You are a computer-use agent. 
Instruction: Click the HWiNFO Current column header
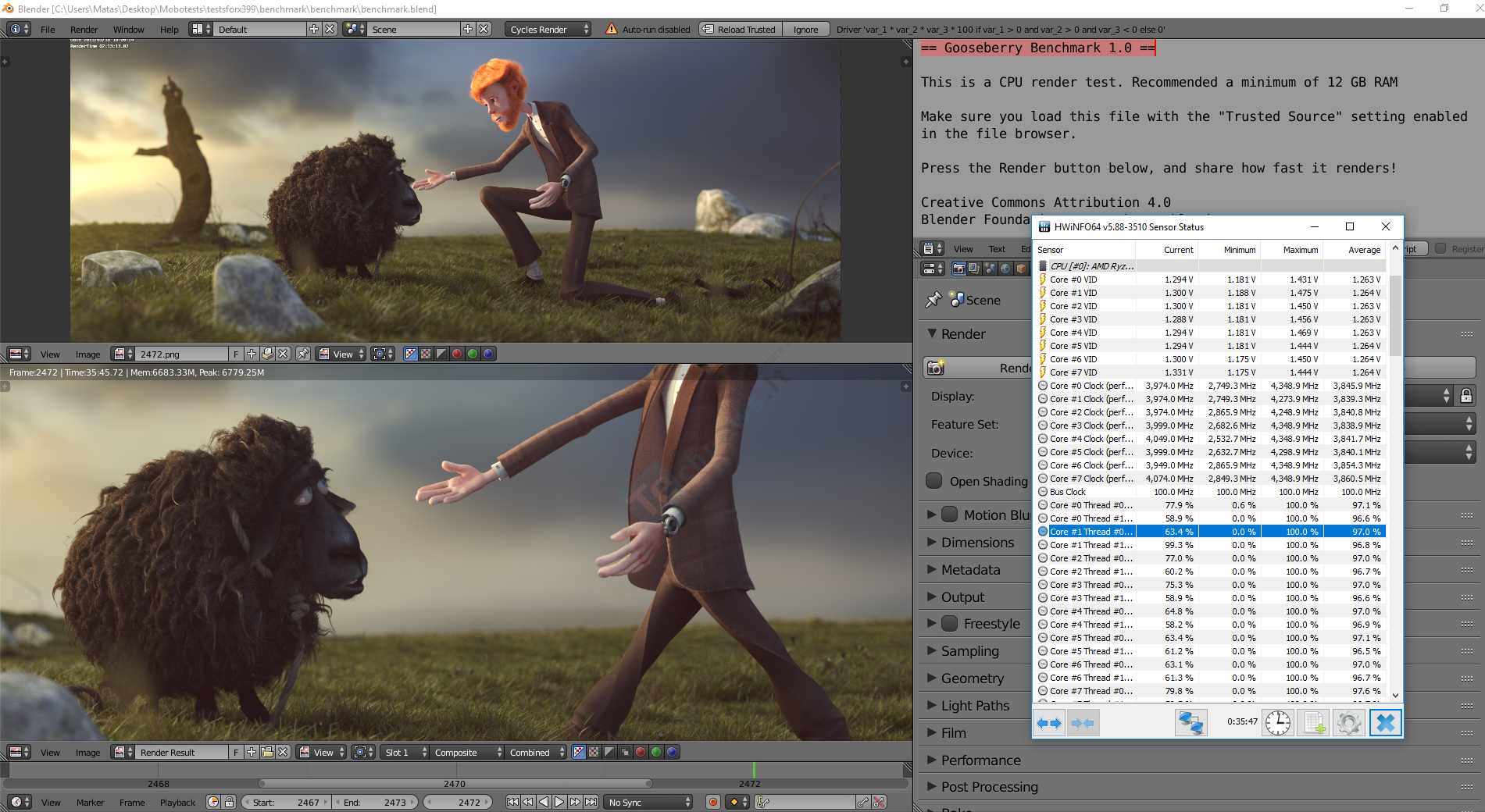pos(1167,250)
